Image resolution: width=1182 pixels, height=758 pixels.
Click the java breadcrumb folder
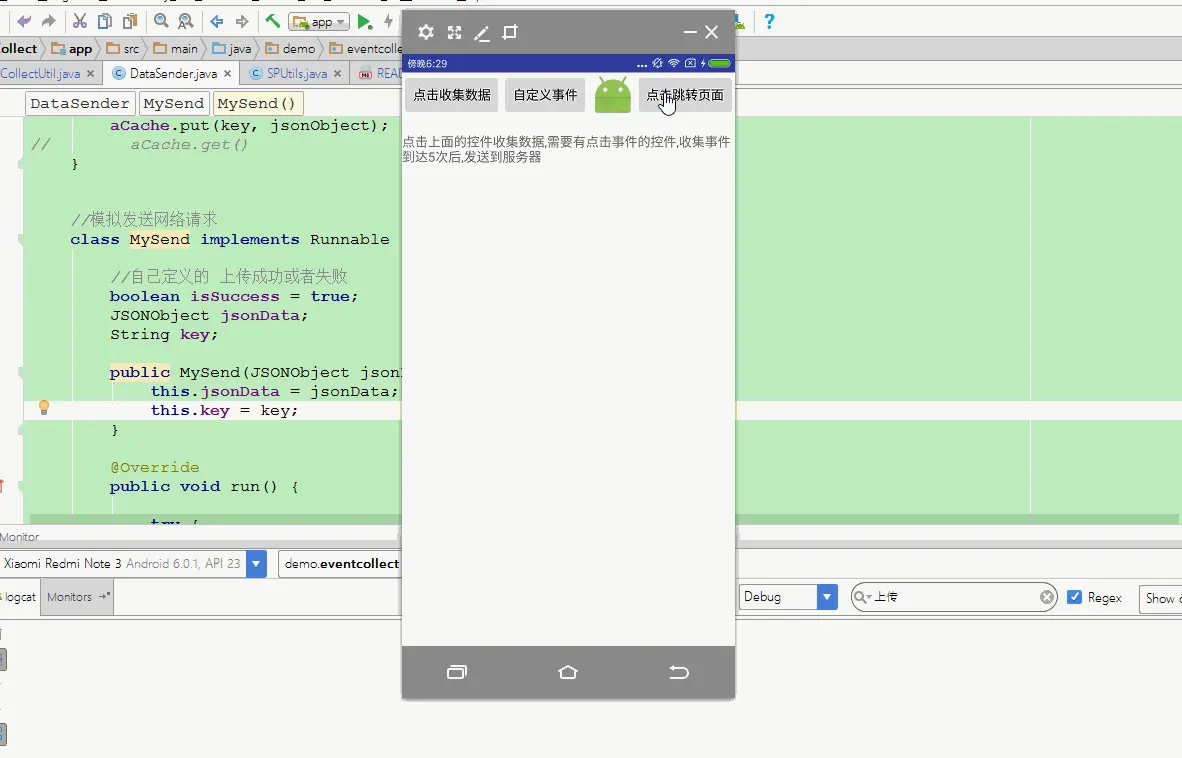pos(231,49)
